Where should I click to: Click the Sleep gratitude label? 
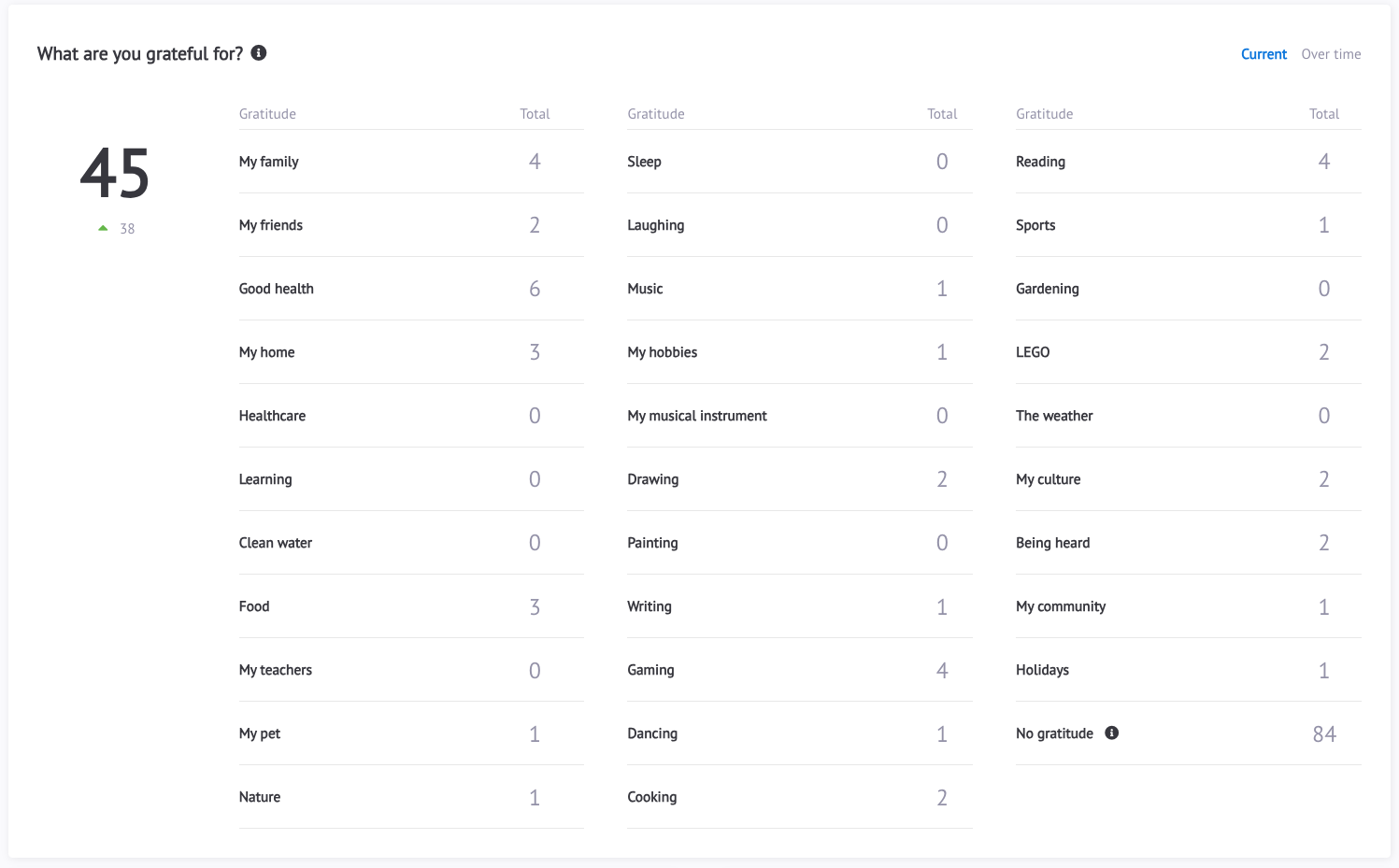[x=644, y=161]
